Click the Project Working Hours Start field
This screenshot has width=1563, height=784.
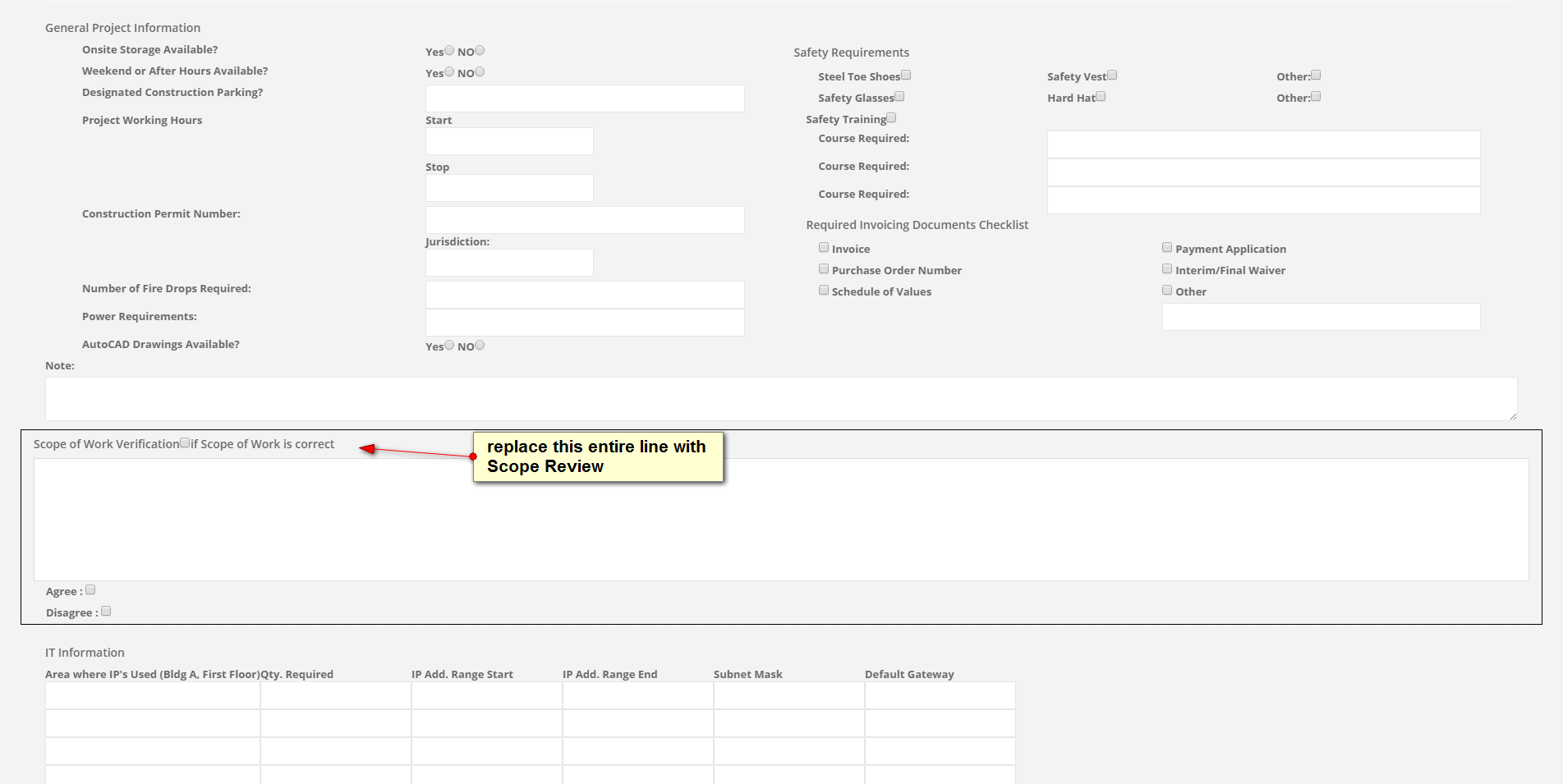(x=509, y=141)
